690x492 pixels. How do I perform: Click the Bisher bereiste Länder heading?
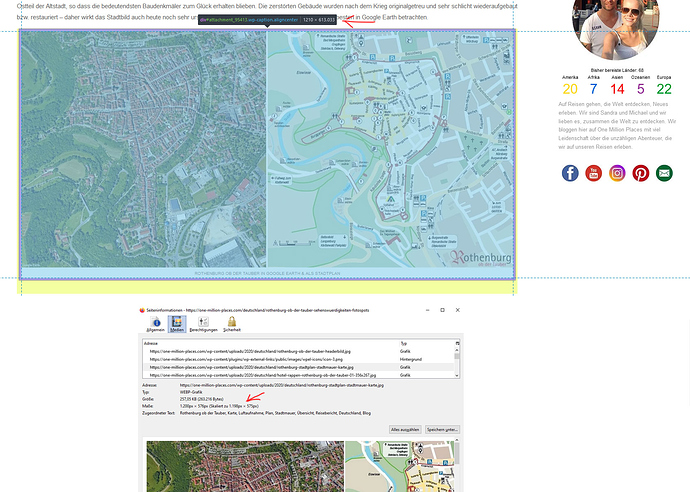617,70
